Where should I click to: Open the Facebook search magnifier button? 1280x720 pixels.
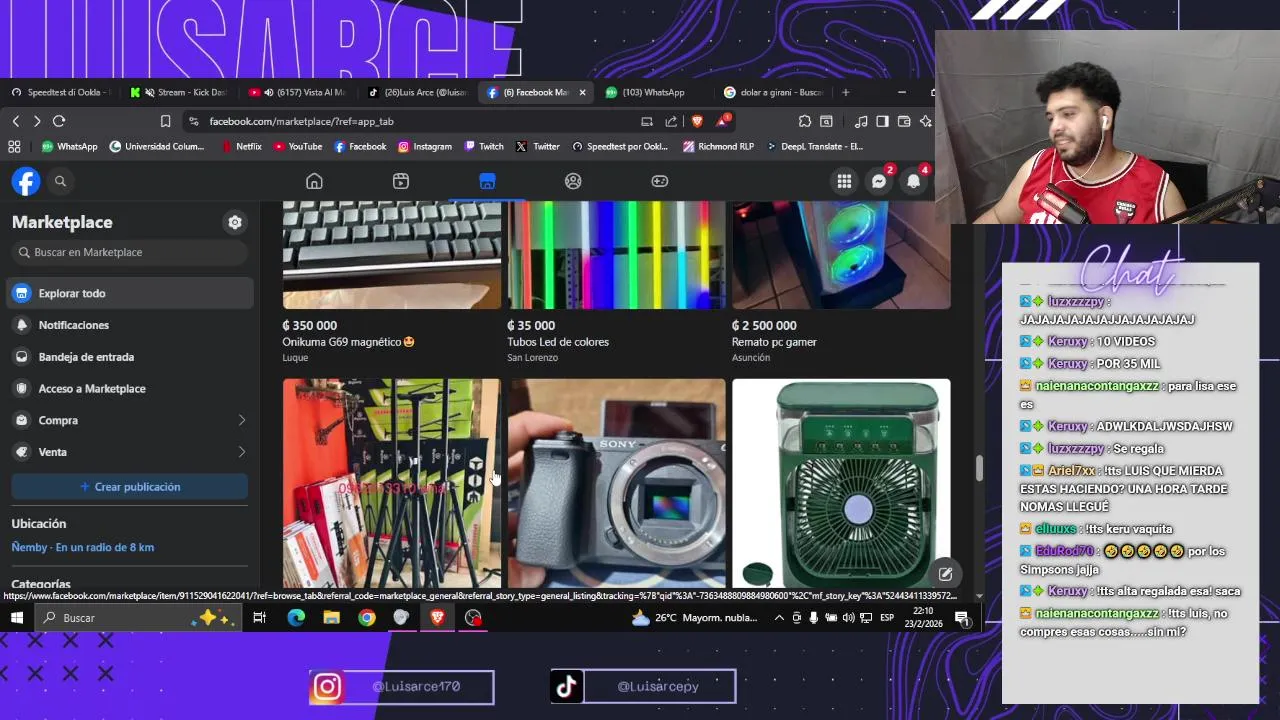click(x=60, y=181)
